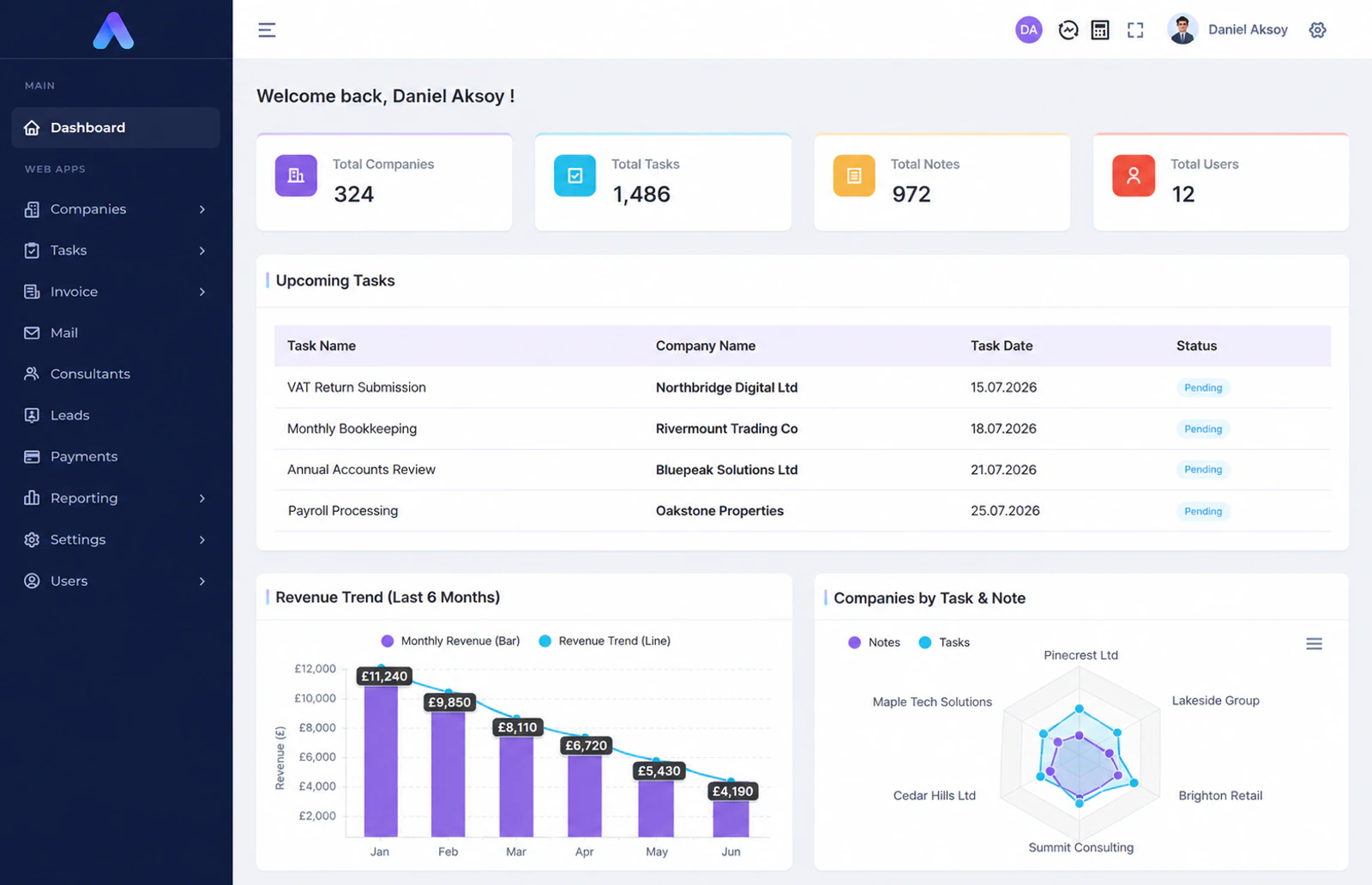Viewport: 1372px width, 885px height.
Task: Click the £4,190 June bar label
Action: [733, 791]
